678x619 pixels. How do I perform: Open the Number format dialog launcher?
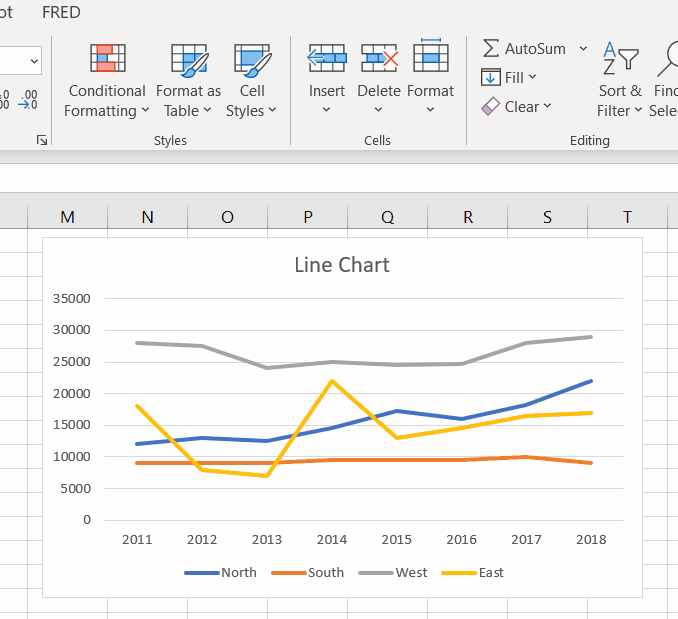(42, 140)
